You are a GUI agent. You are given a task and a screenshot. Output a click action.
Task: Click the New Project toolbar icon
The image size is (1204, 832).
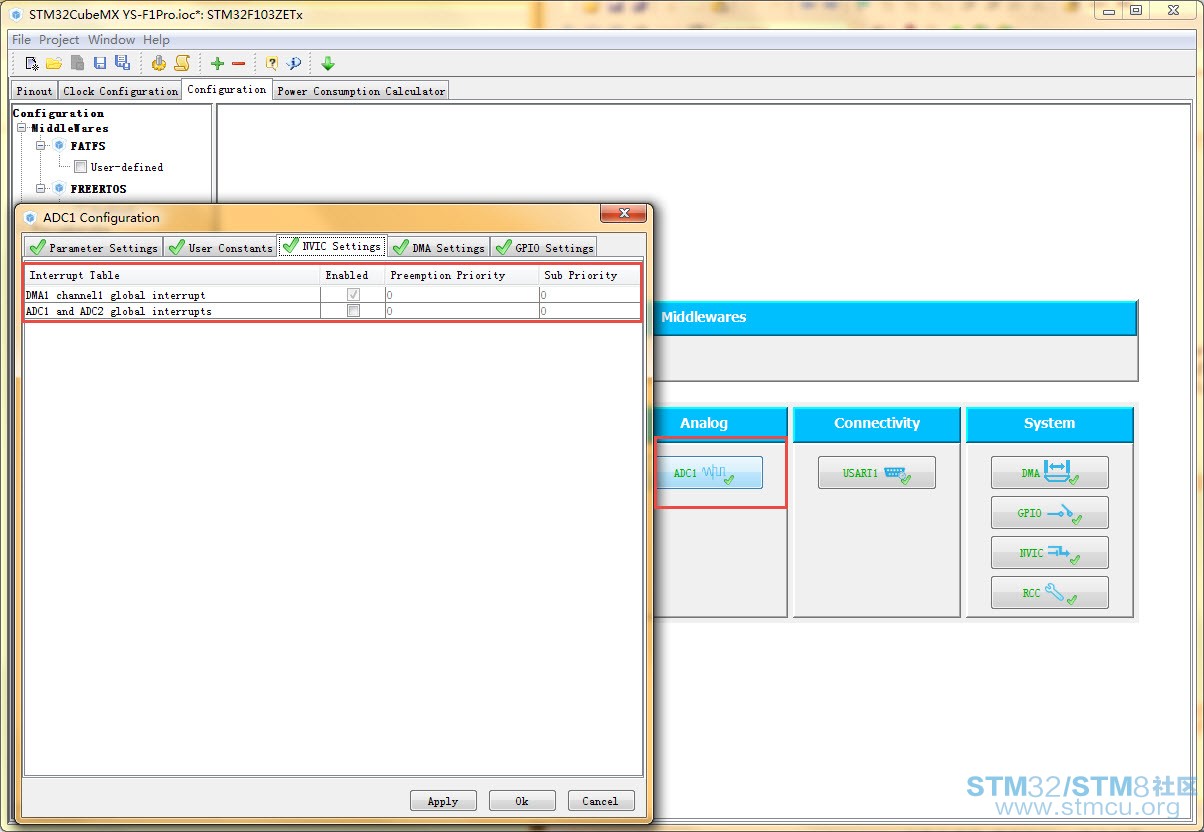coord(32,63)
